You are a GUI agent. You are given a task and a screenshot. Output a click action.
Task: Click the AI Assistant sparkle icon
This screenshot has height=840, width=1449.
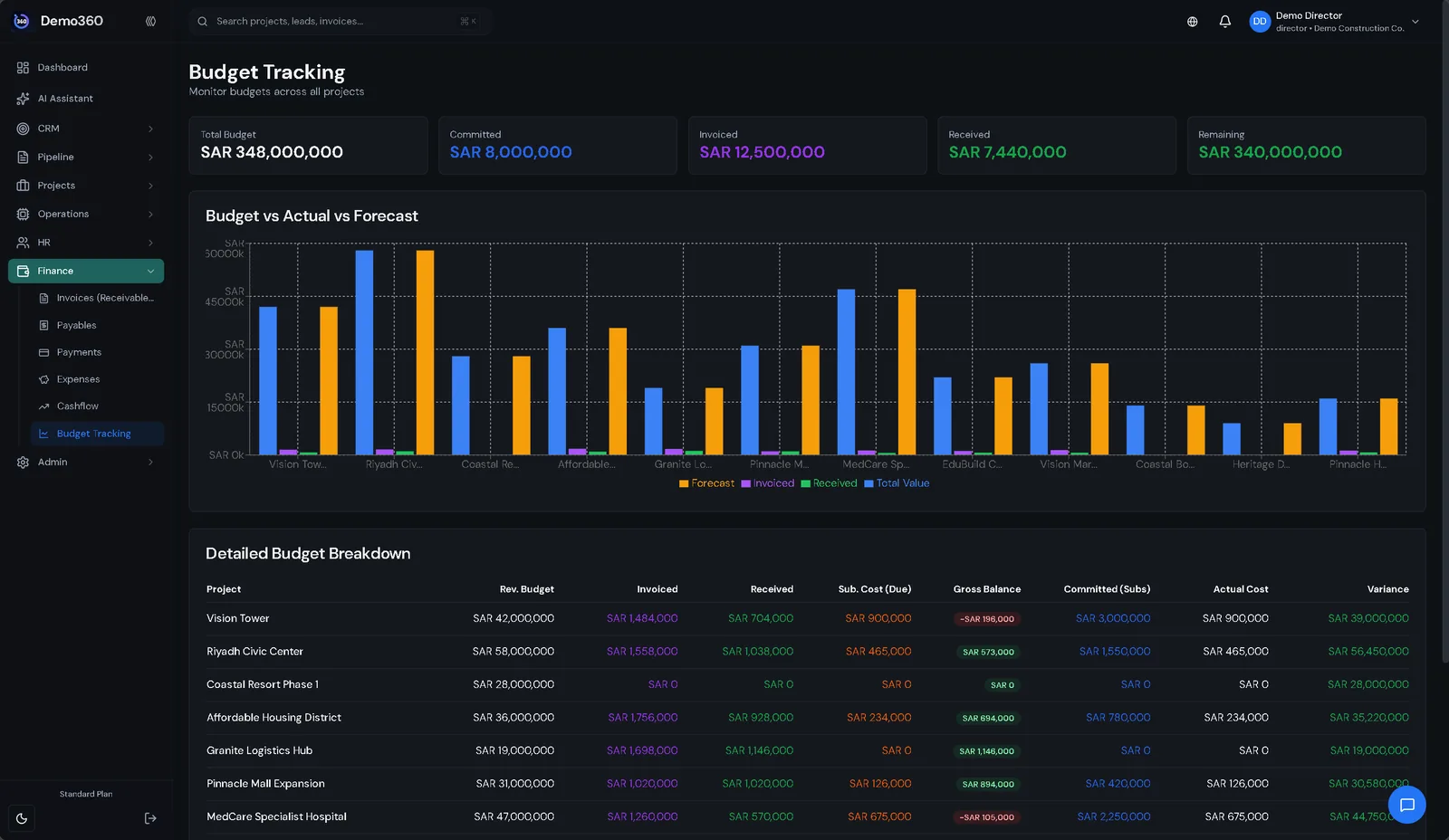[23, 99]
